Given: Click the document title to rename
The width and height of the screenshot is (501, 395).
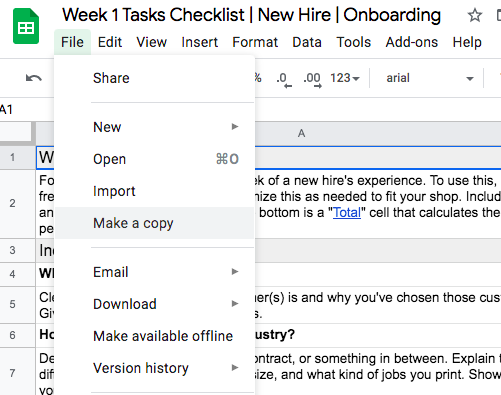Looking at the screenshot, I should (252, 15).
